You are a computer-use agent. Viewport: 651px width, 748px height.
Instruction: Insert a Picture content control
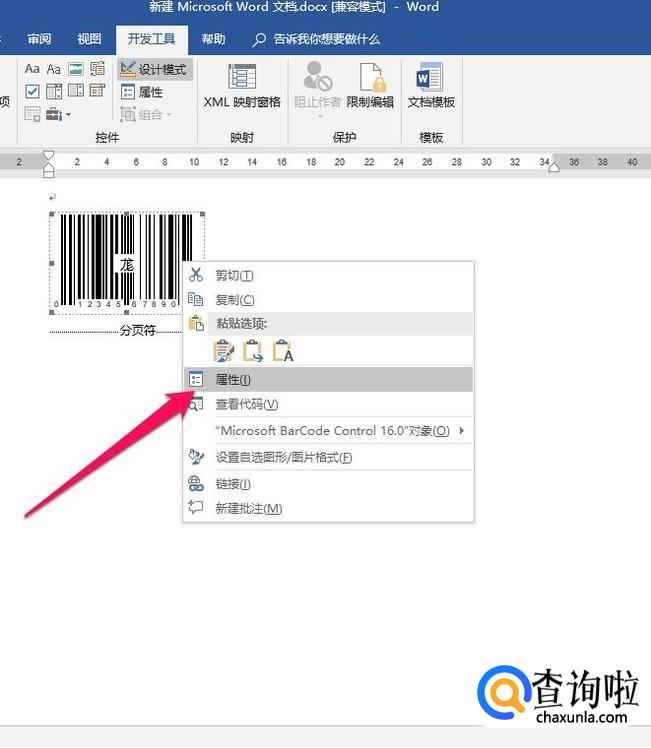pyautogui.click(x=76, y=69)
